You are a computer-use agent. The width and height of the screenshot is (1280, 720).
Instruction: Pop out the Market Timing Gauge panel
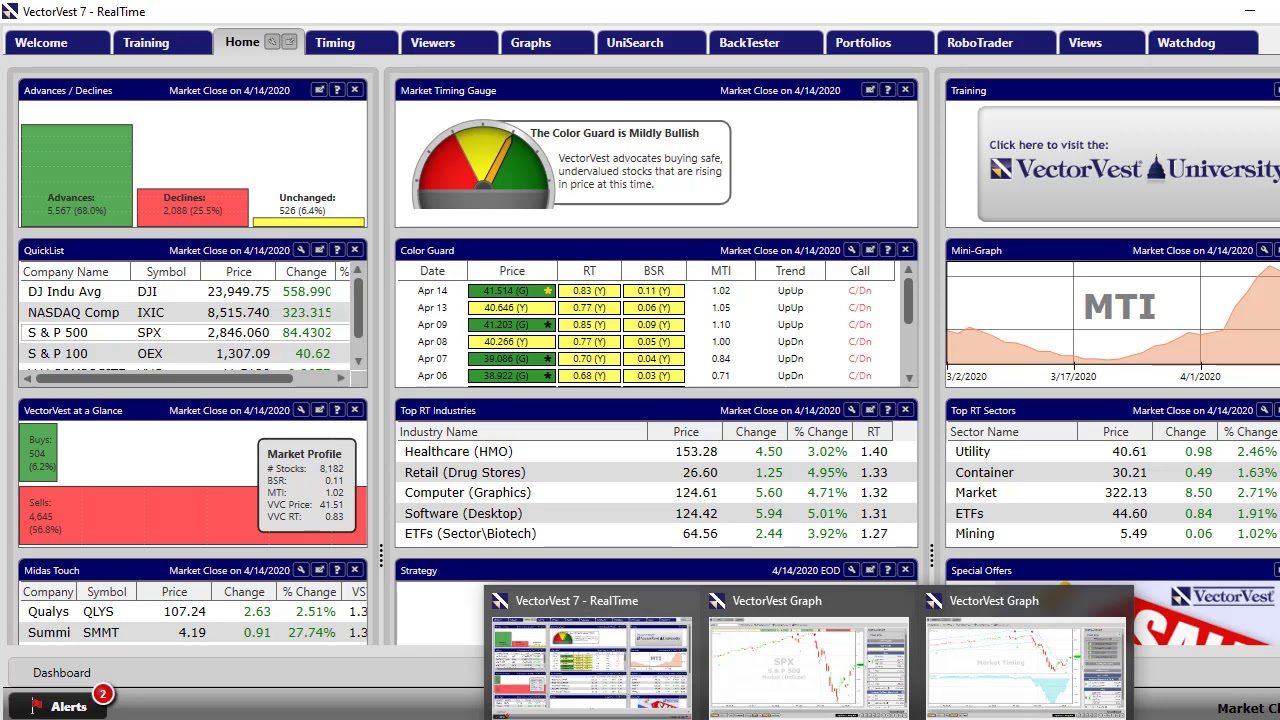[870, 90]
